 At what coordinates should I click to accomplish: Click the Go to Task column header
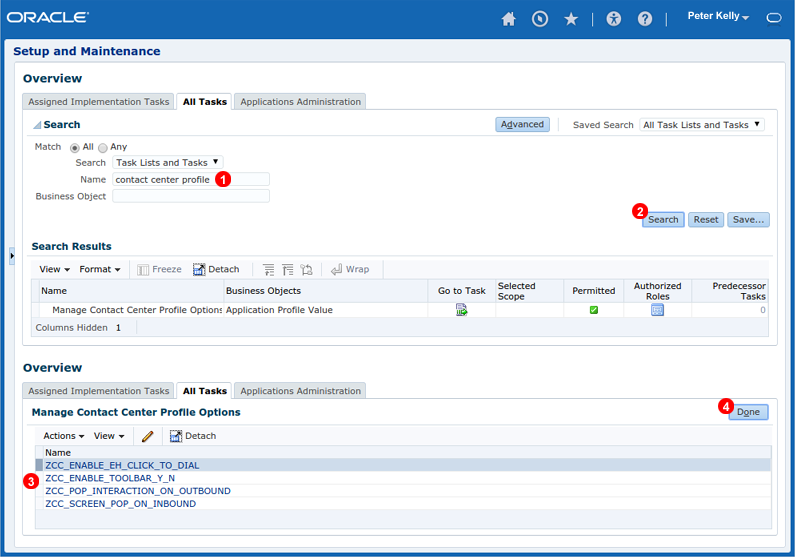[461, 291]
